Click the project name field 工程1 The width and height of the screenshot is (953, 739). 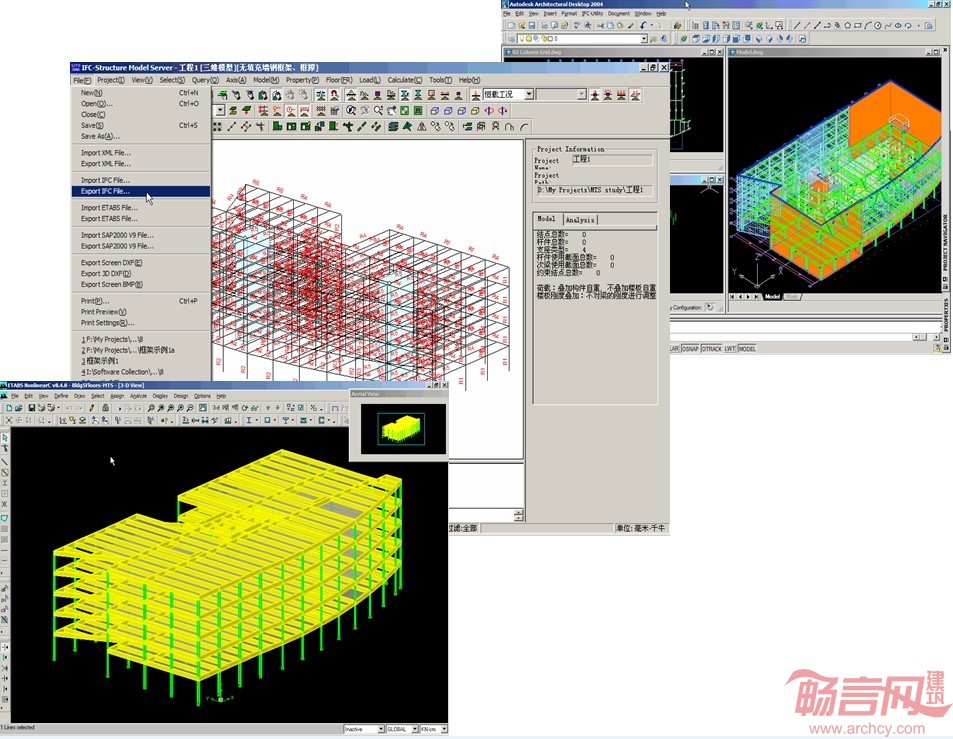click(x=612, y=159)
